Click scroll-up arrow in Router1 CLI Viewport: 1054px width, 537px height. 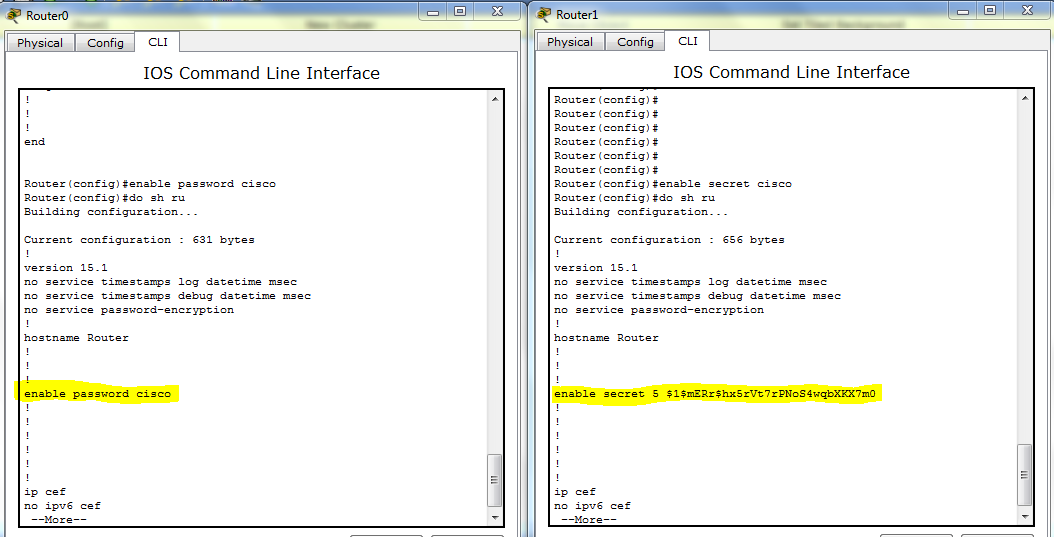(x=1024, y=99)
